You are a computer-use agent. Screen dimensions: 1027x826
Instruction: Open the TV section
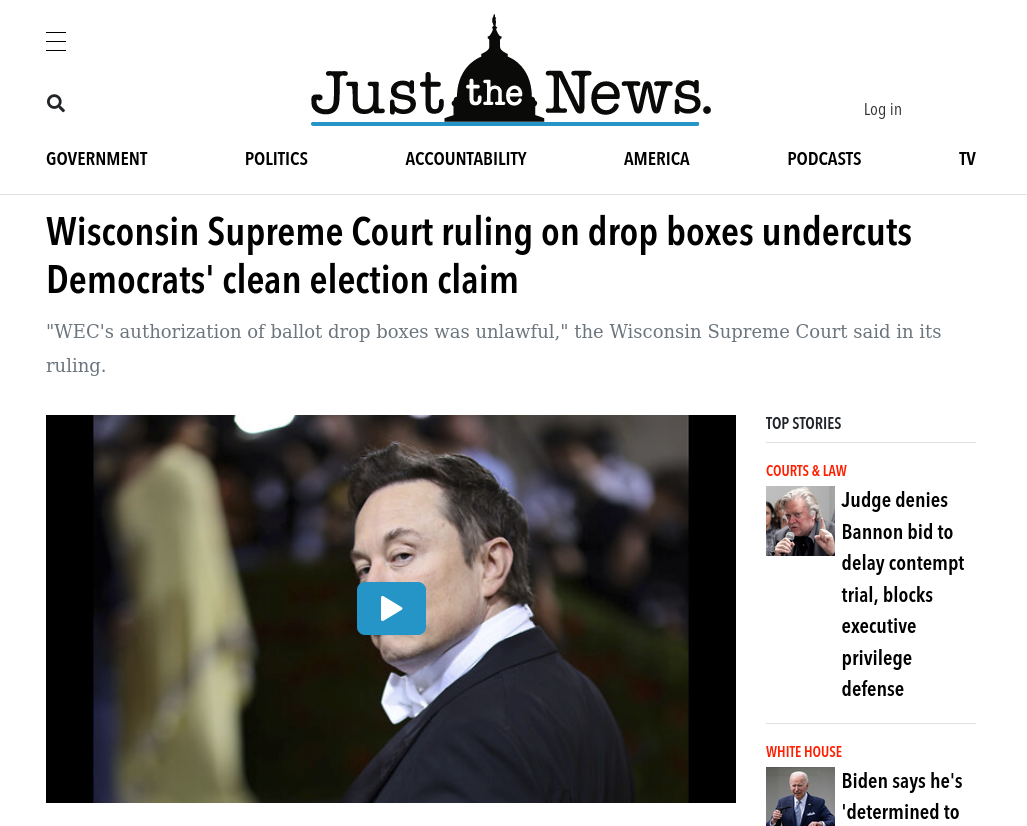[967, 159]
